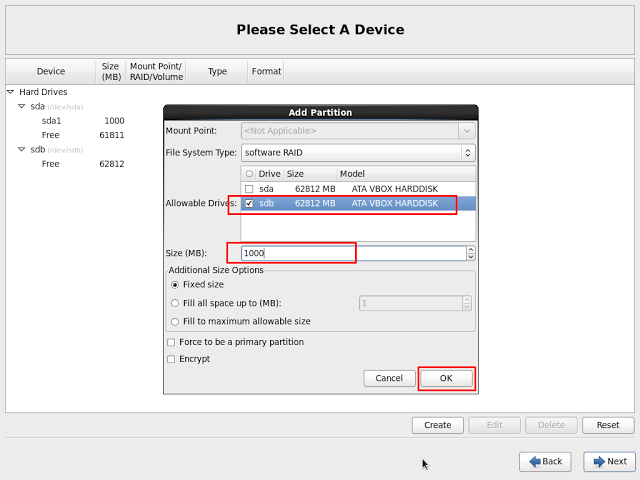Collapse the sda drive tree node
The image size is (640, 480).
click(x=21, y=106)
